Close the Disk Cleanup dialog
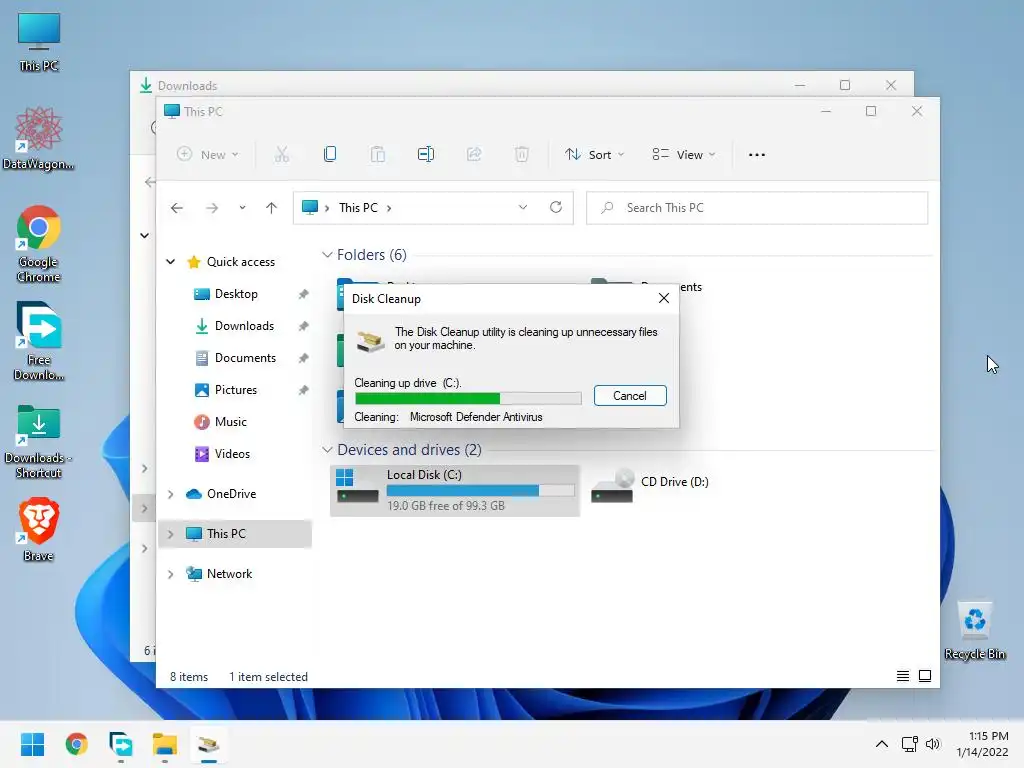The width and height of the screenshot is (1024, 768). point(664,298)
